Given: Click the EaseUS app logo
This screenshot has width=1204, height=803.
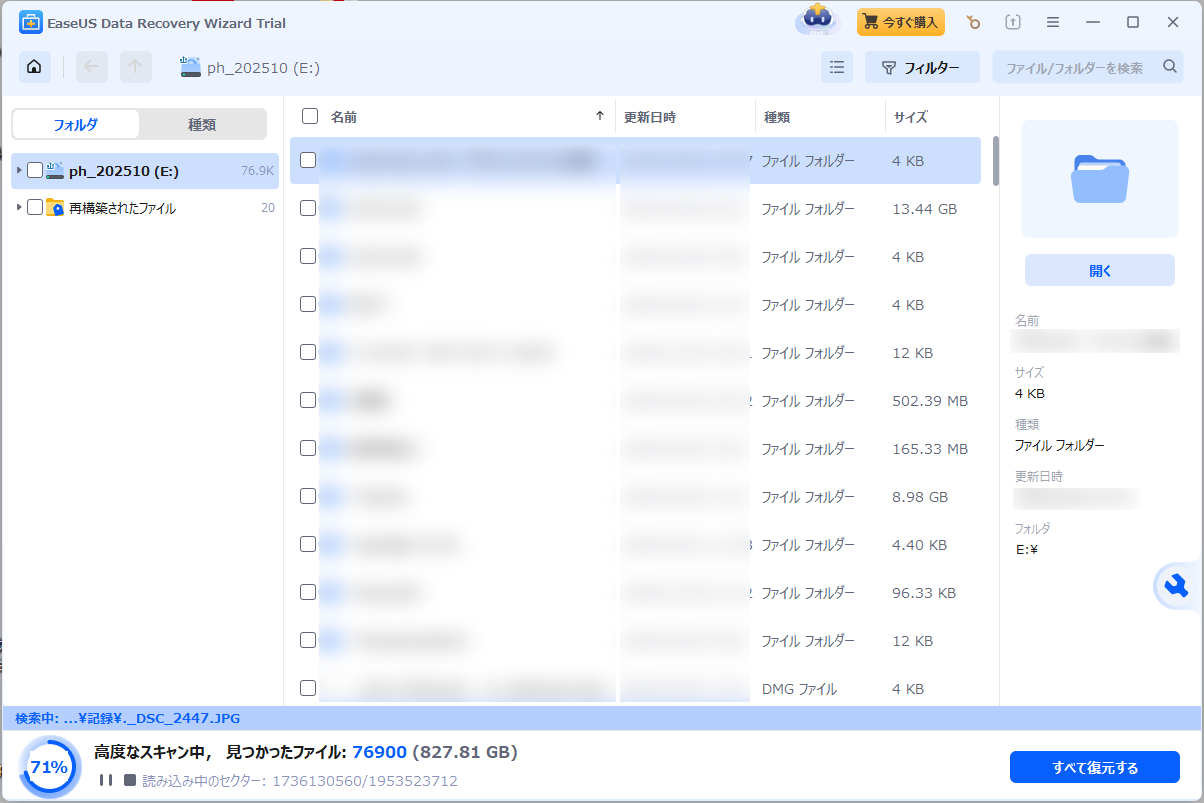Looking at the screenshot, I should click(x=31, y=22).
